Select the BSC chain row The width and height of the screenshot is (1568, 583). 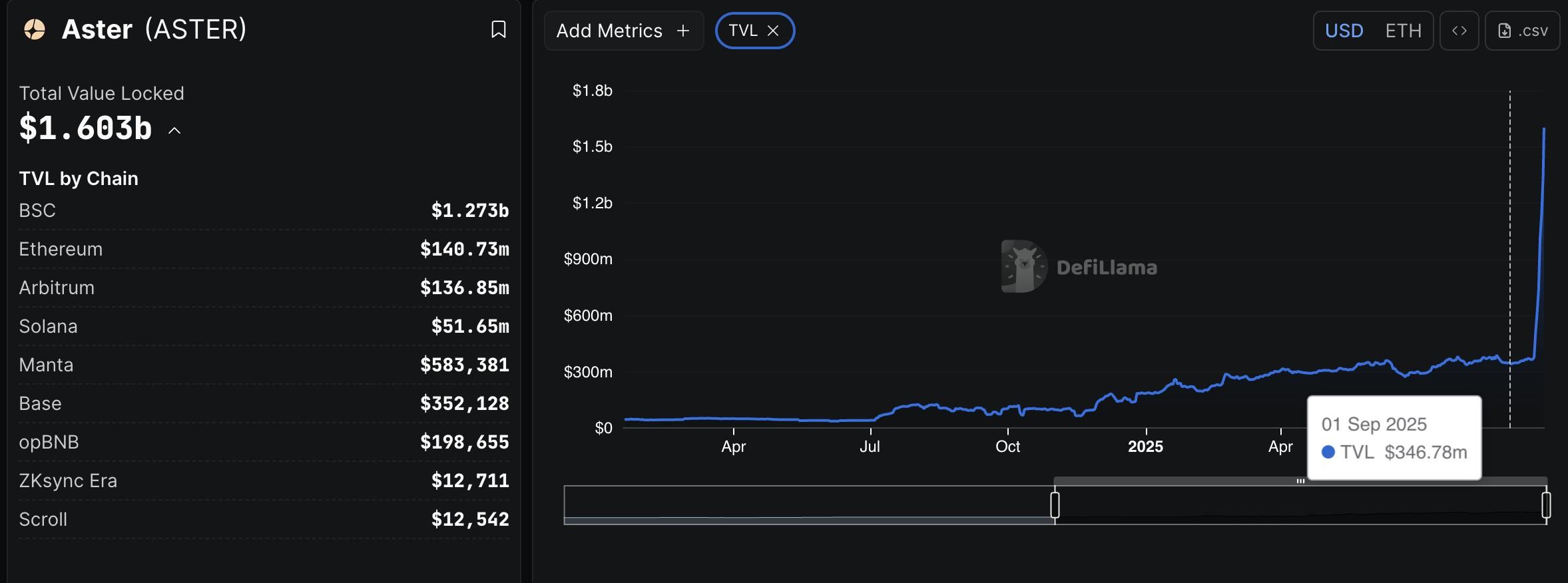coord(264,210)
